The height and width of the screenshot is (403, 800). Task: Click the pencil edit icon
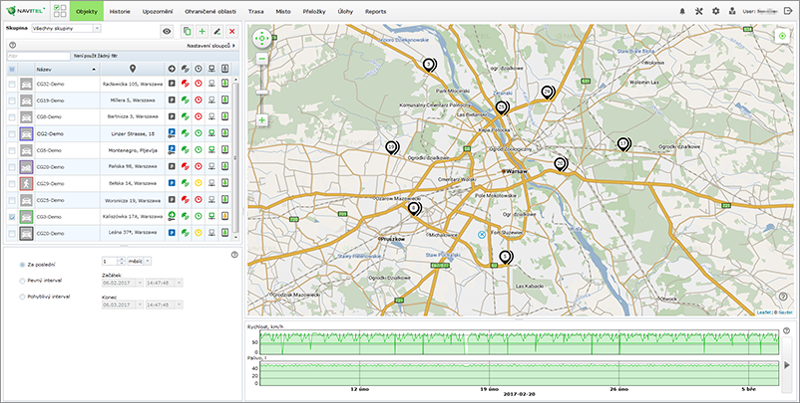(x=217, y=32)
